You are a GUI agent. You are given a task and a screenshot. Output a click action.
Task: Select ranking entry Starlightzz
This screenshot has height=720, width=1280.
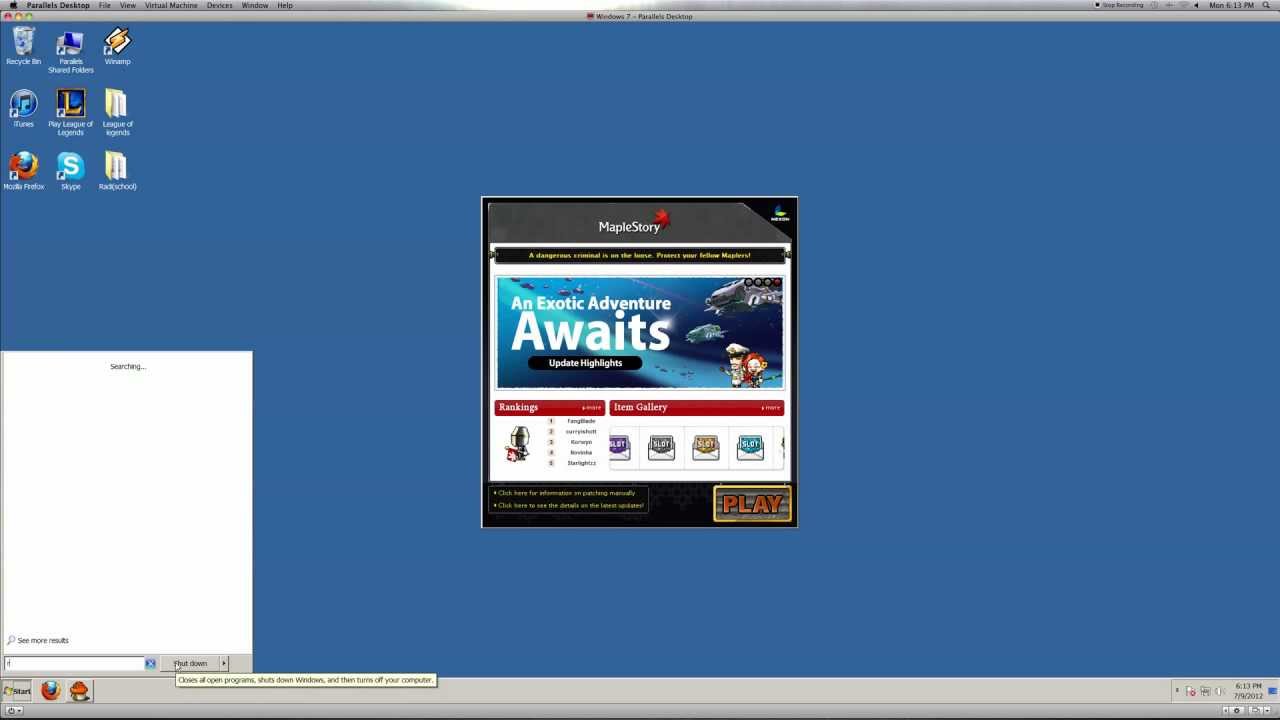tap(581, 463)
